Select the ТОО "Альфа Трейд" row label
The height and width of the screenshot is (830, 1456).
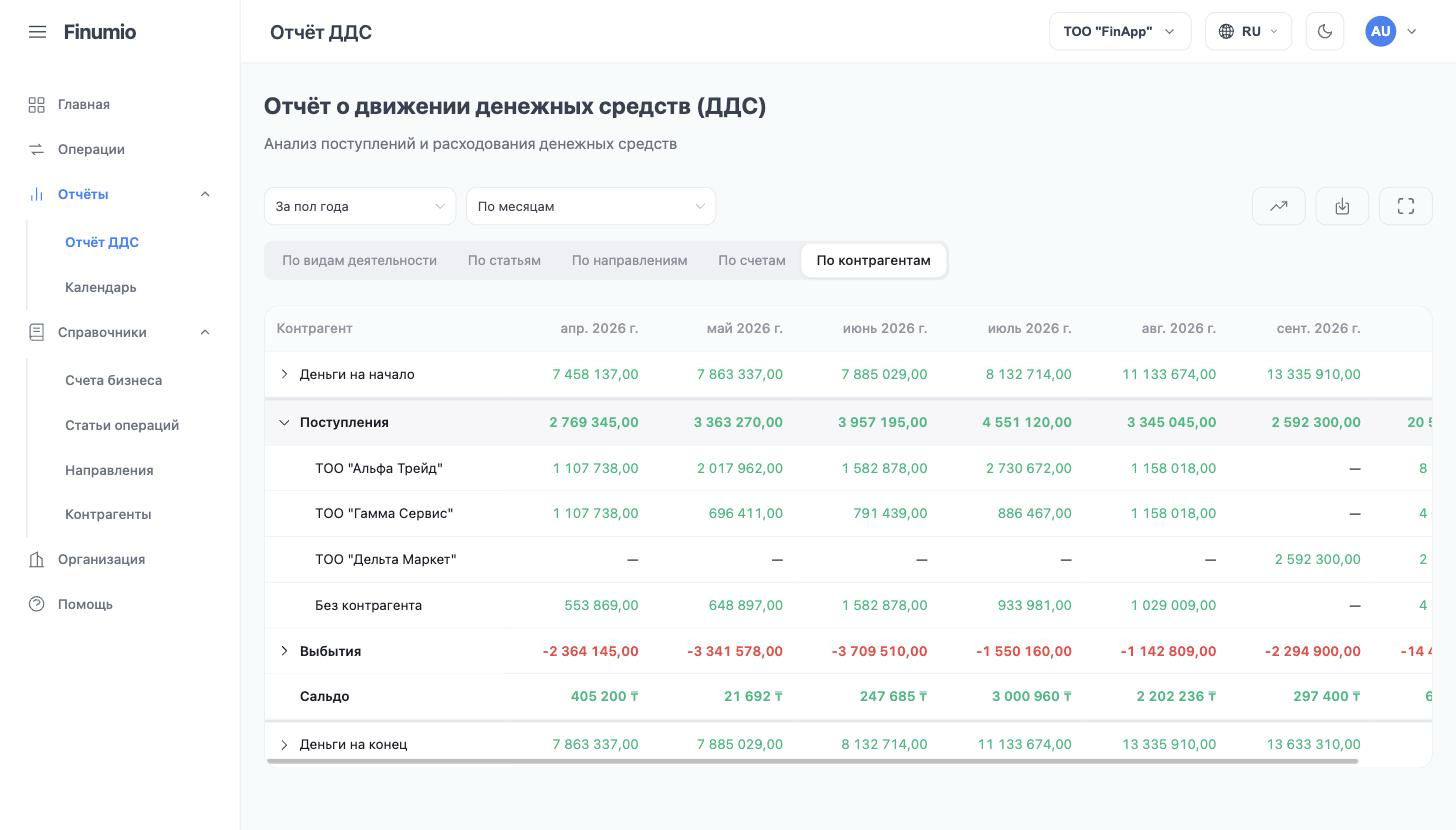(x=379, y=468)
